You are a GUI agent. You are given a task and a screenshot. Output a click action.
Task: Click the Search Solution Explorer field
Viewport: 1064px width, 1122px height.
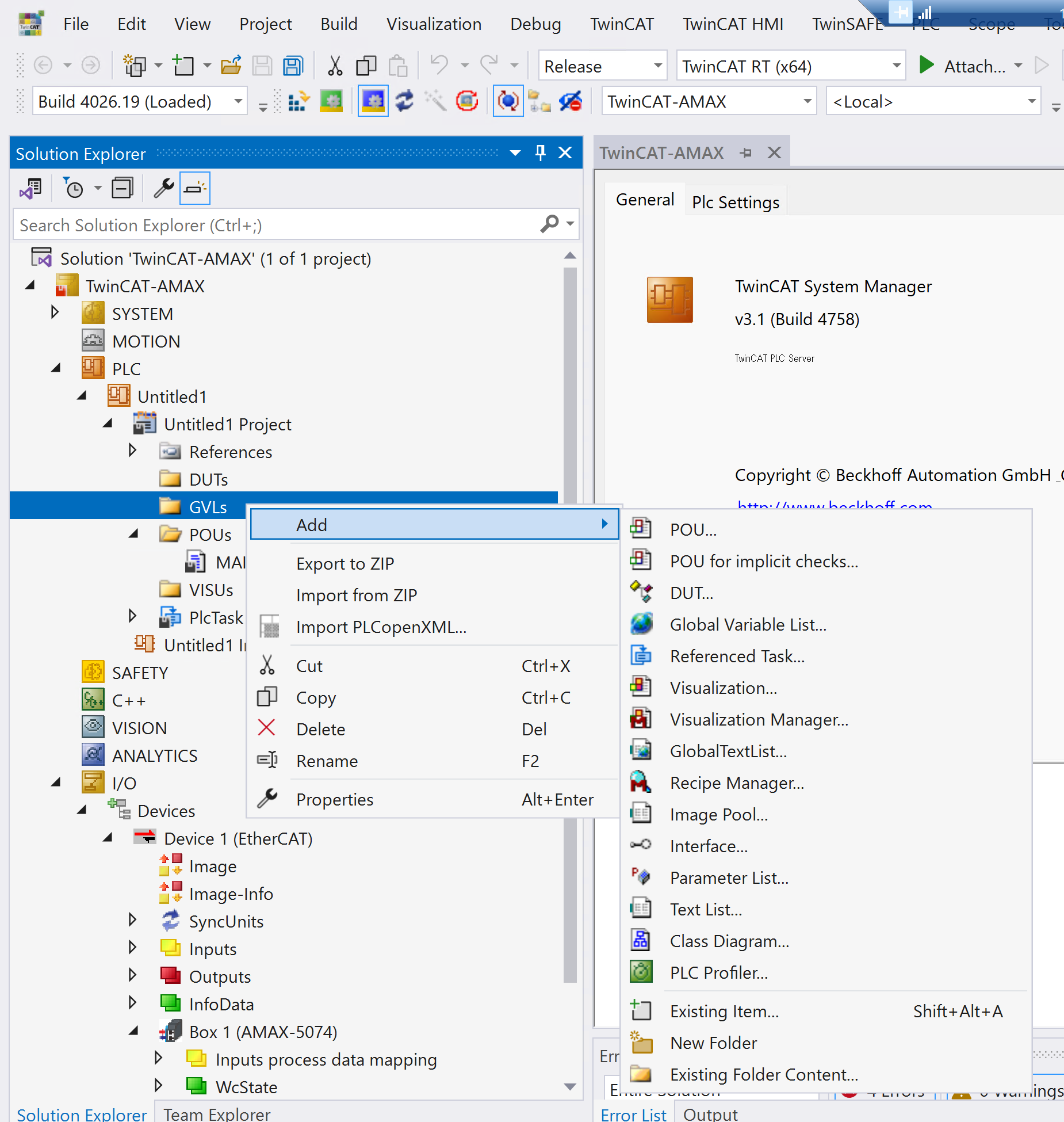[276, 225]
